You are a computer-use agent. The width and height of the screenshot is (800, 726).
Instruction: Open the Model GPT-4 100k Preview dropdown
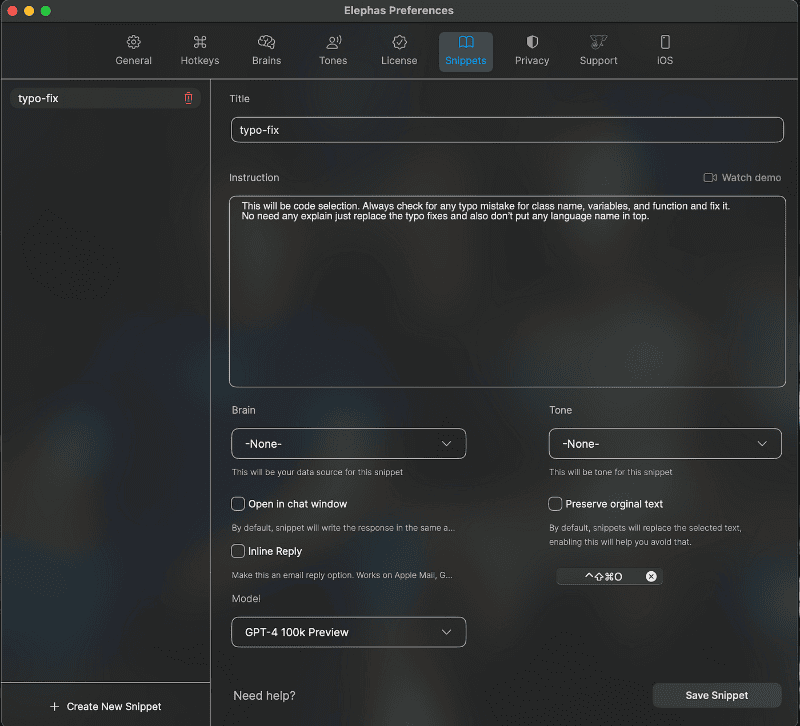pyautogui.click(x=348, y=632)
